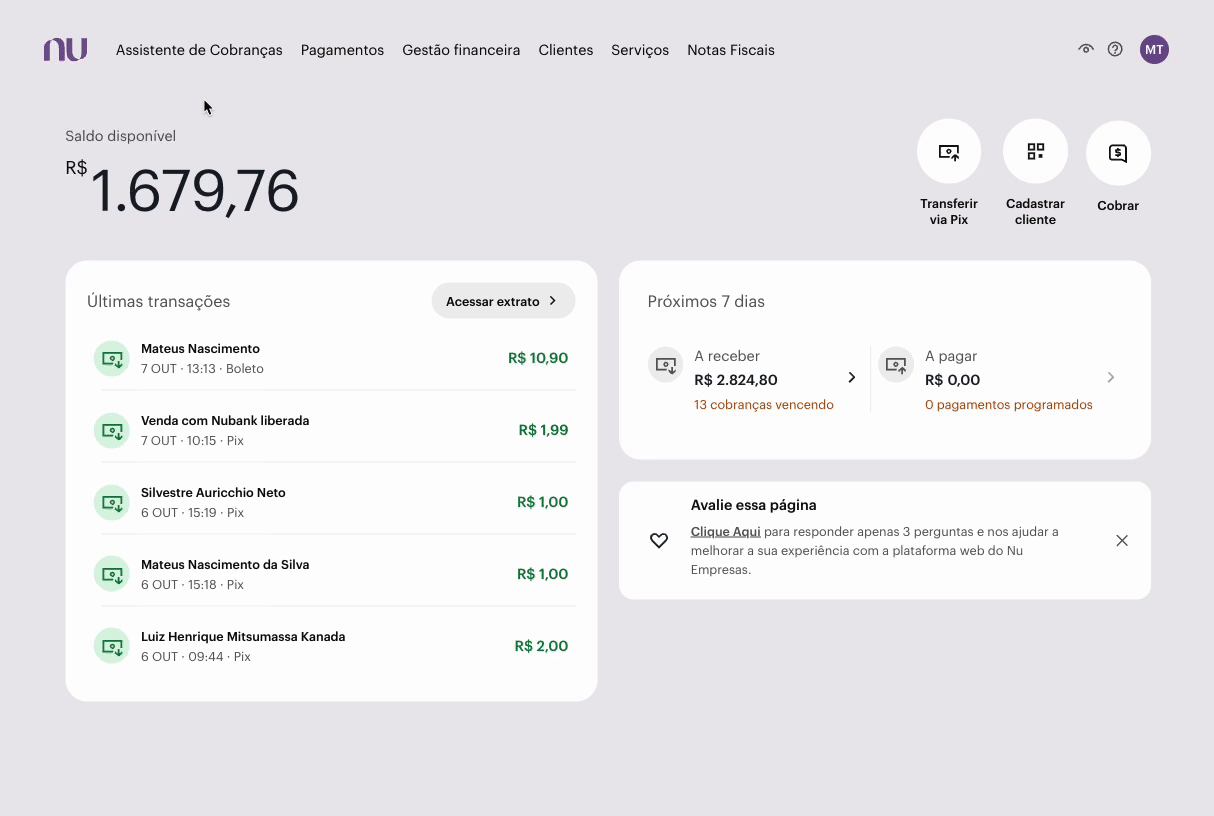The width and height of the screenshot is (1214, 816).
Task: Open the Clientes menu
Action: pyautogui.click(x=566, y=50)
